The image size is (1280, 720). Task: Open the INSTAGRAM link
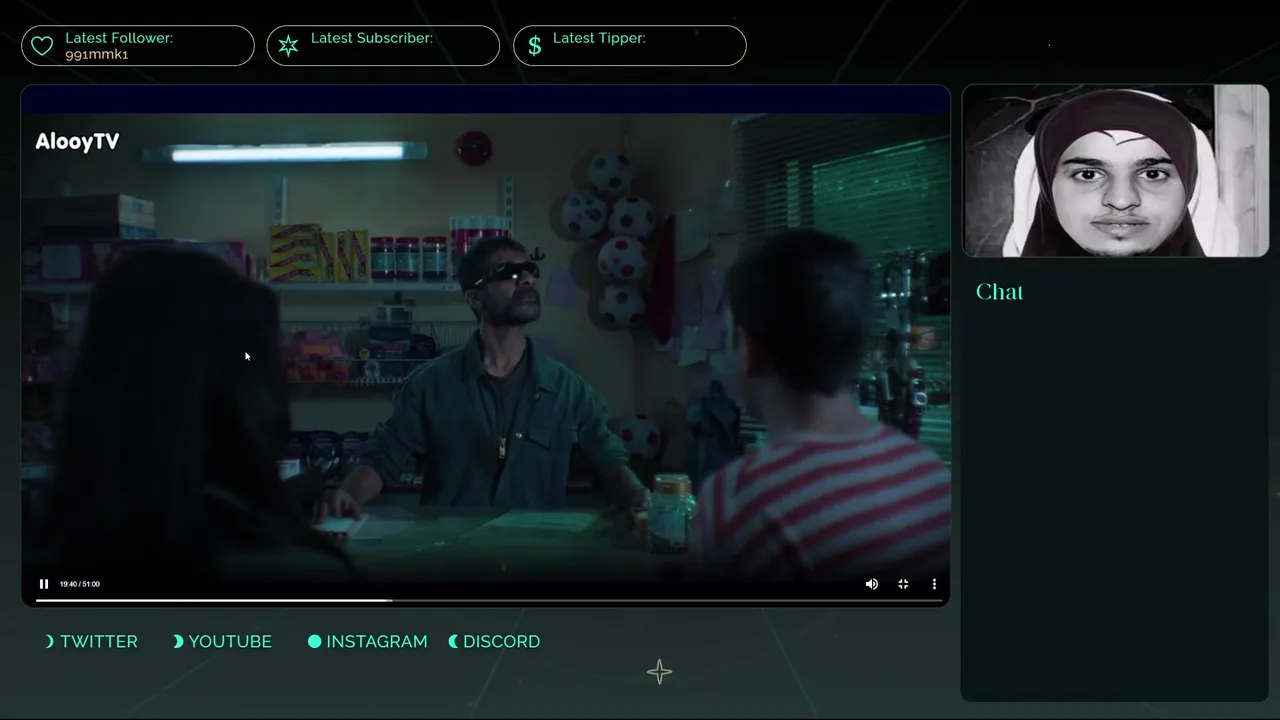tap(377, 641)
